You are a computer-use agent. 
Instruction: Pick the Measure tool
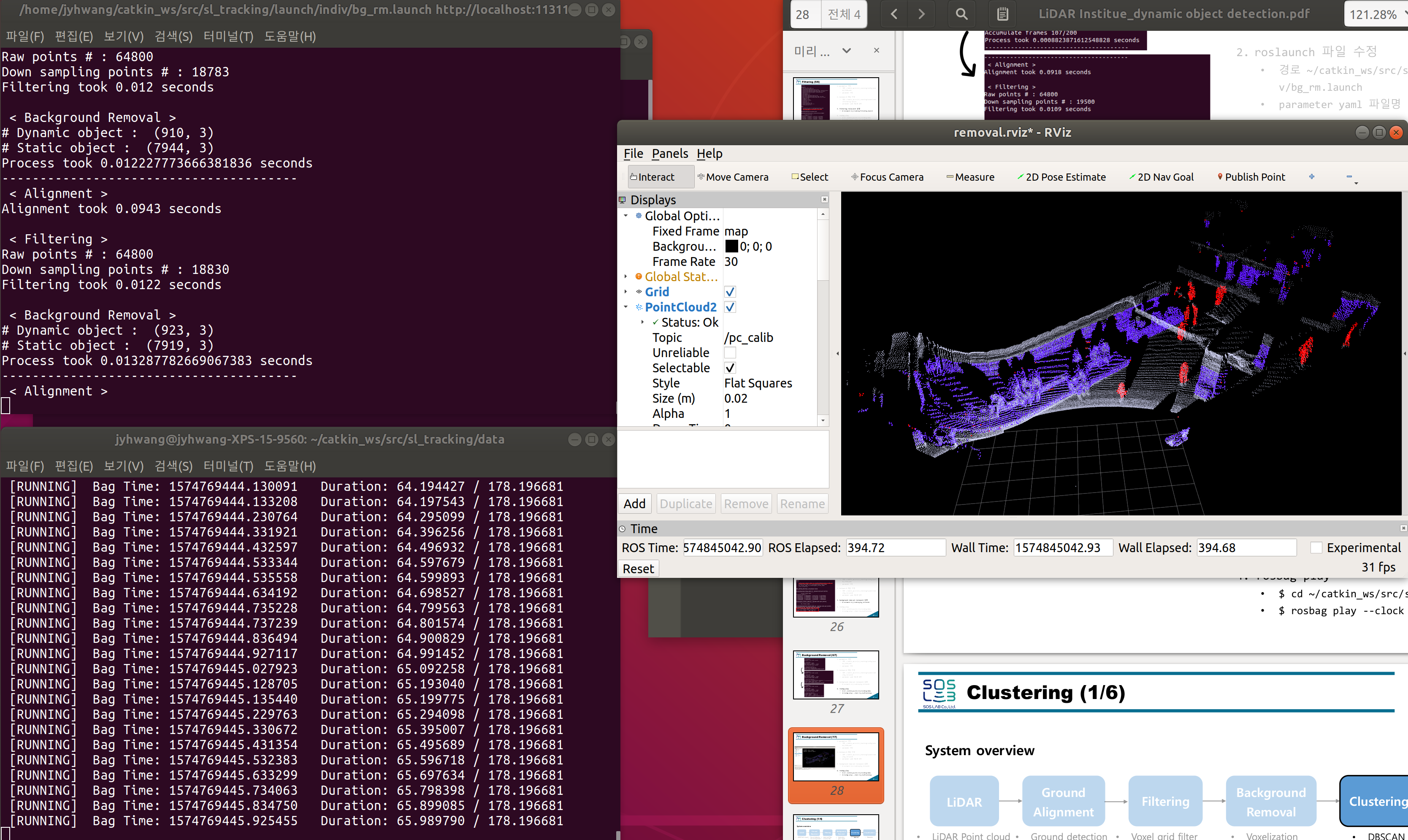point(970,177)
